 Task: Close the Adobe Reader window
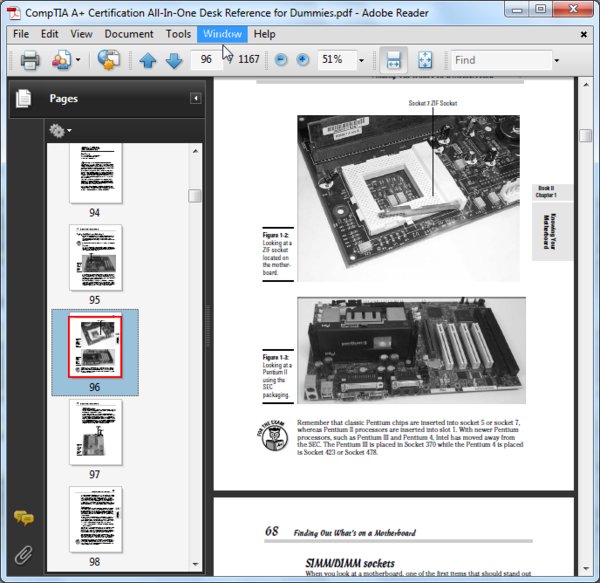click(573, 9)
